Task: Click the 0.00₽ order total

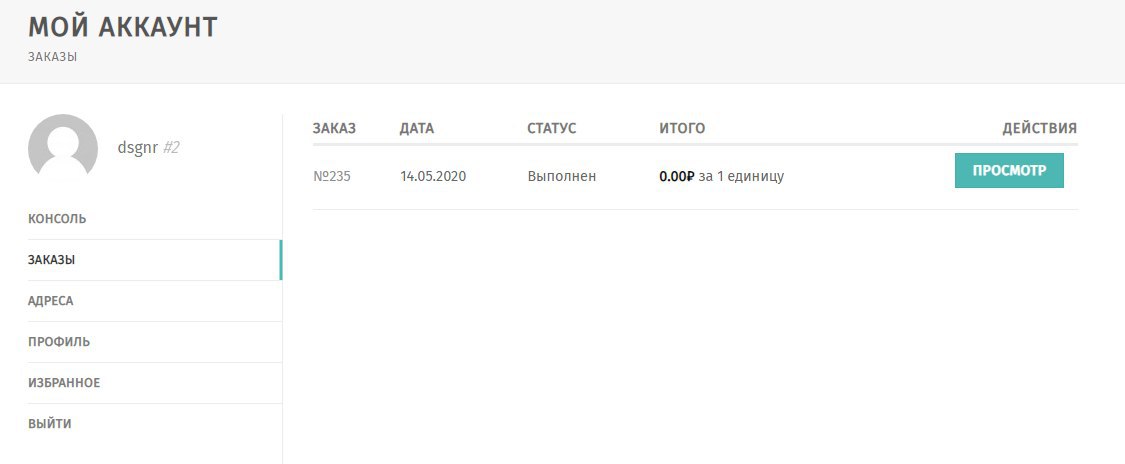Action: pyautogui.click(x=677, y=177)
